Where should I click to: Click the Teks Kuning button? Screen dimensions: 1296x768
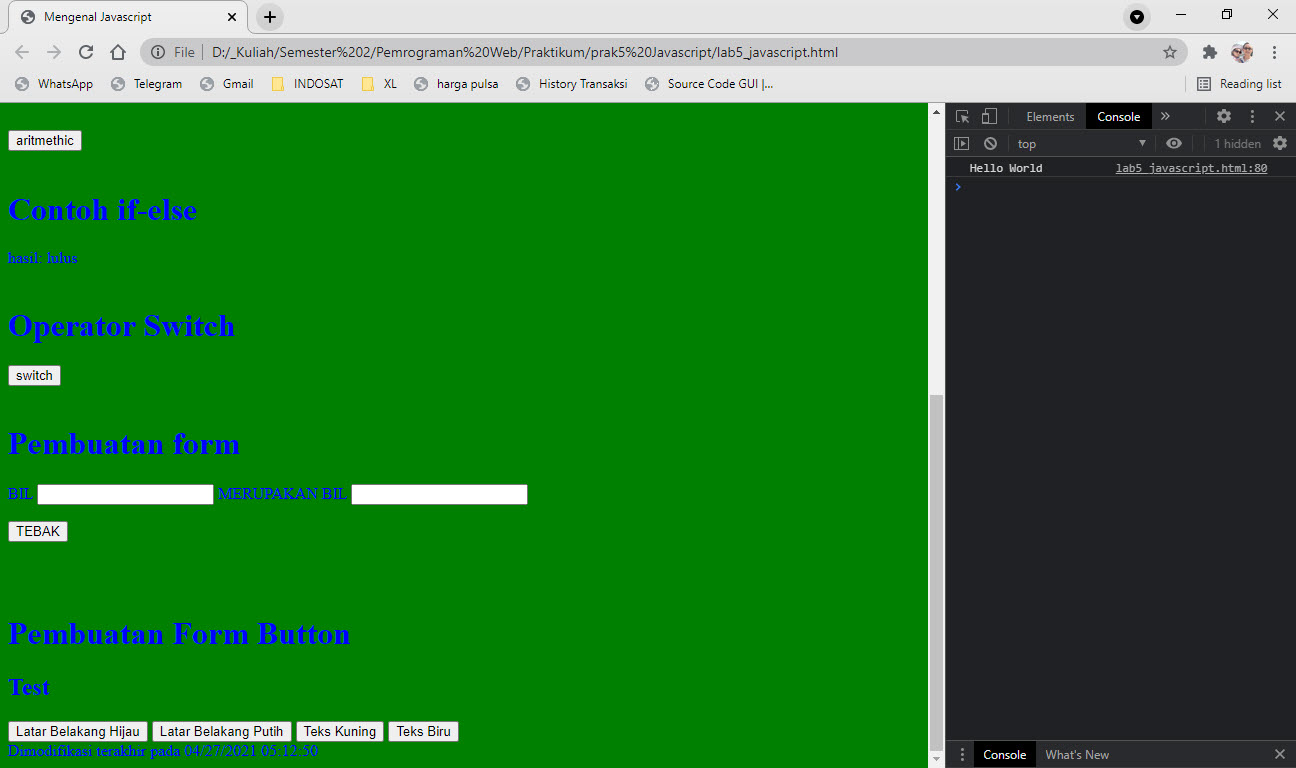(339, 731)
